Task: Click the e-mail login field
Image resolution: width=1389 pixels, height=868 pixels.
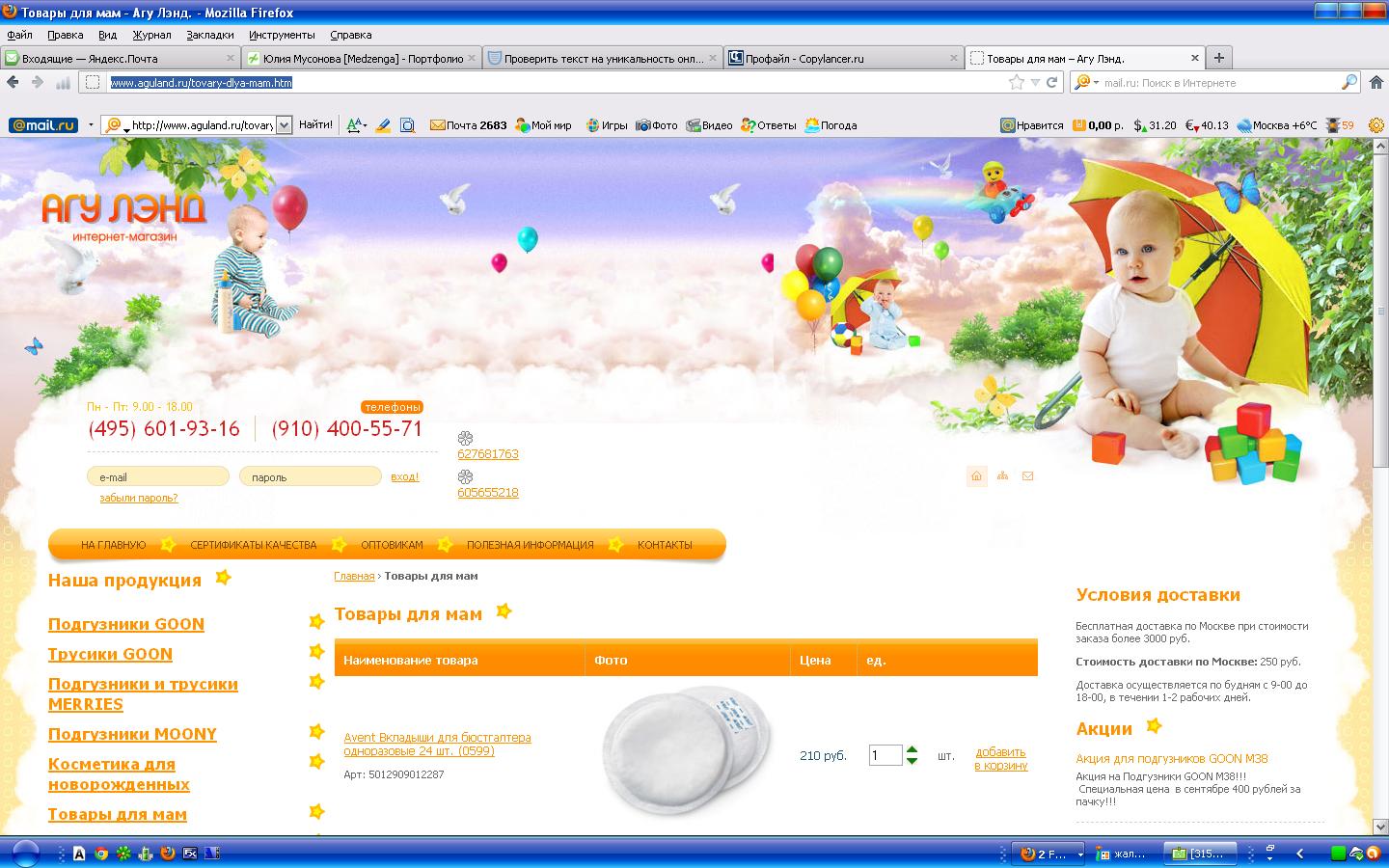Action: [x=158, y=476]
